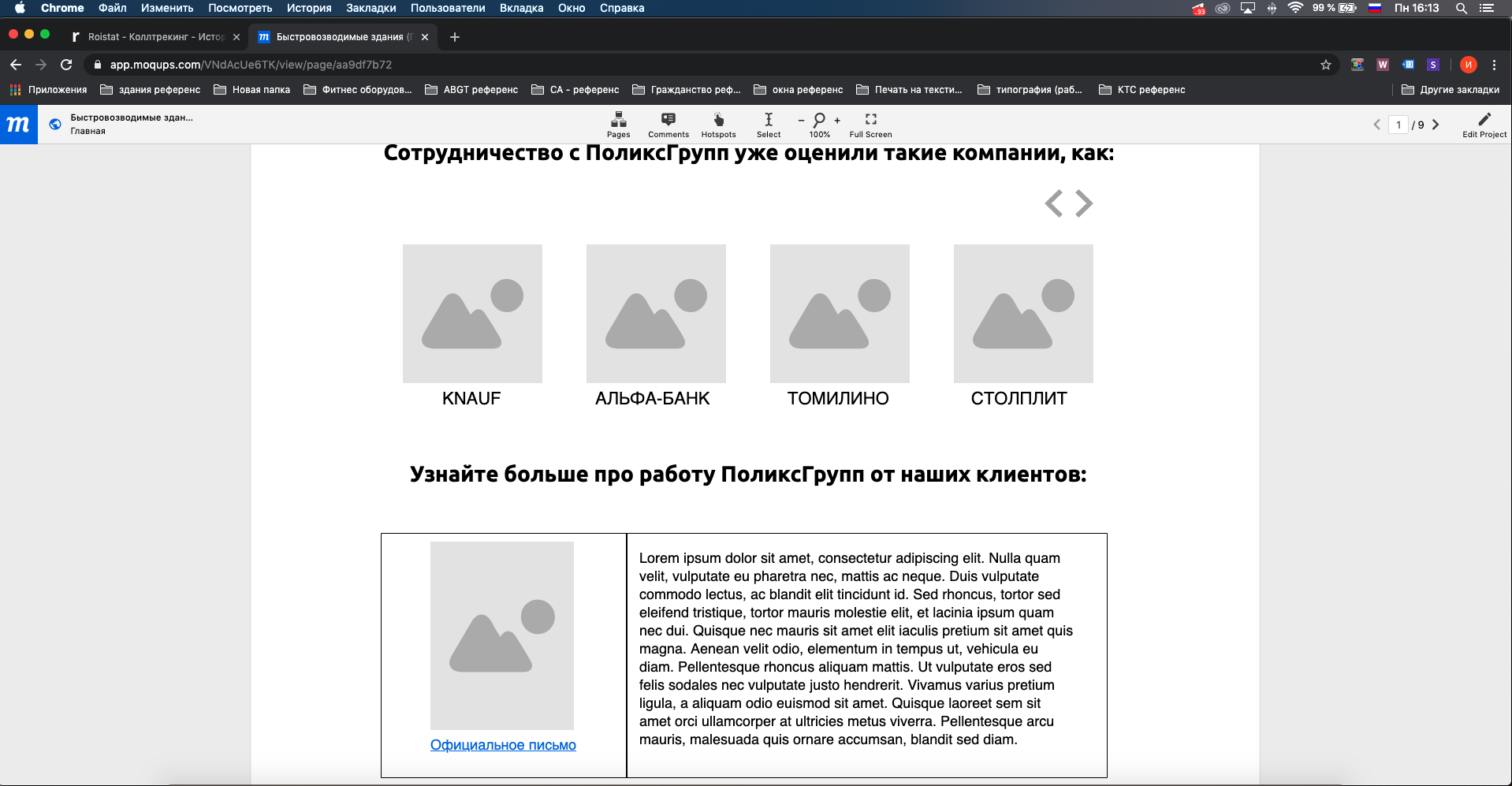Click the ТОМИЛИНО logo placeholder image
Image resolution: width=1512 pixels, height=786 pixels.
[840, 314]
